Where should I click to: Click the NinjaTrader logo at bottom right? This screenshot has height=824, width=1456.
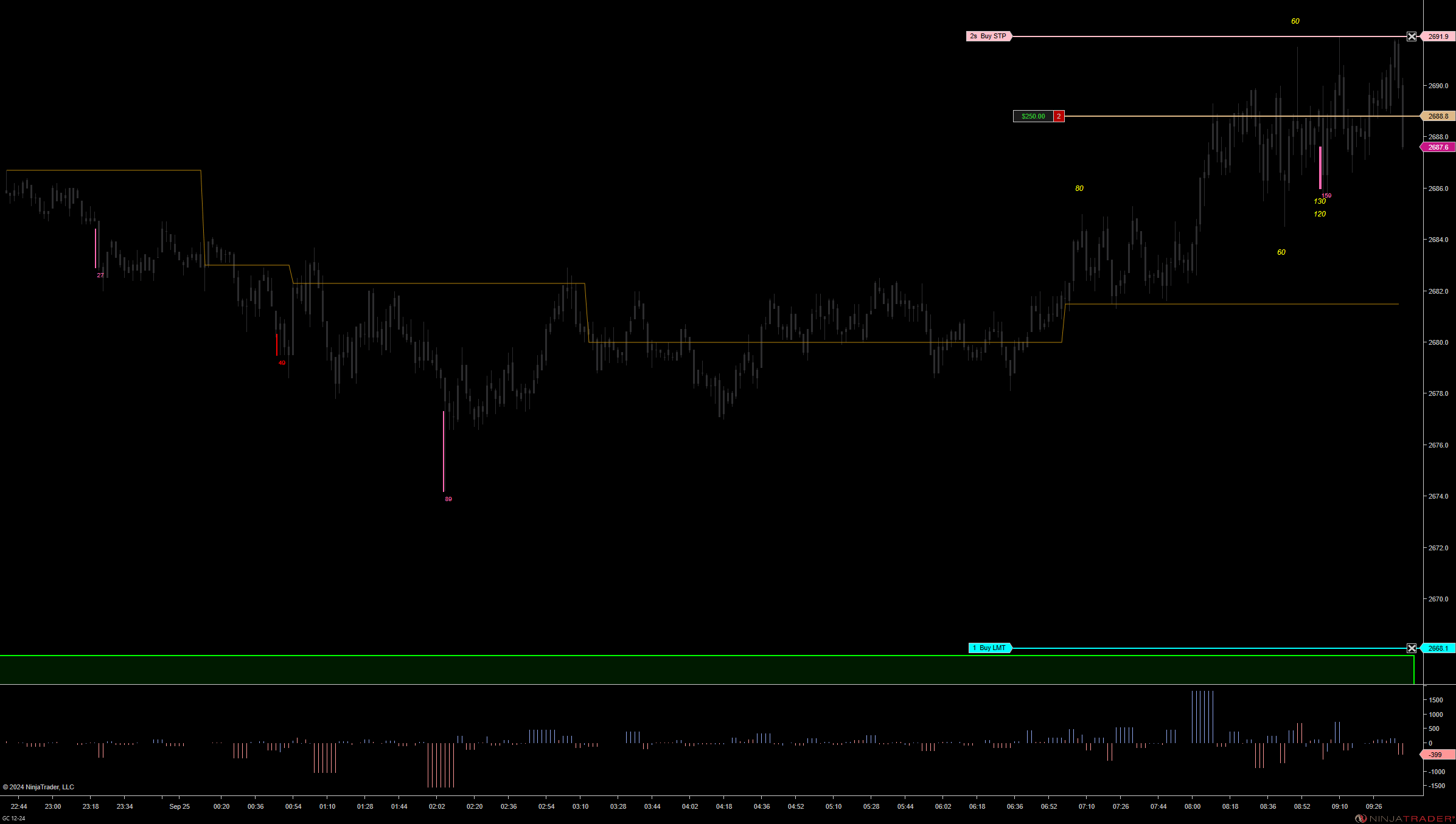pos(1405,819)
